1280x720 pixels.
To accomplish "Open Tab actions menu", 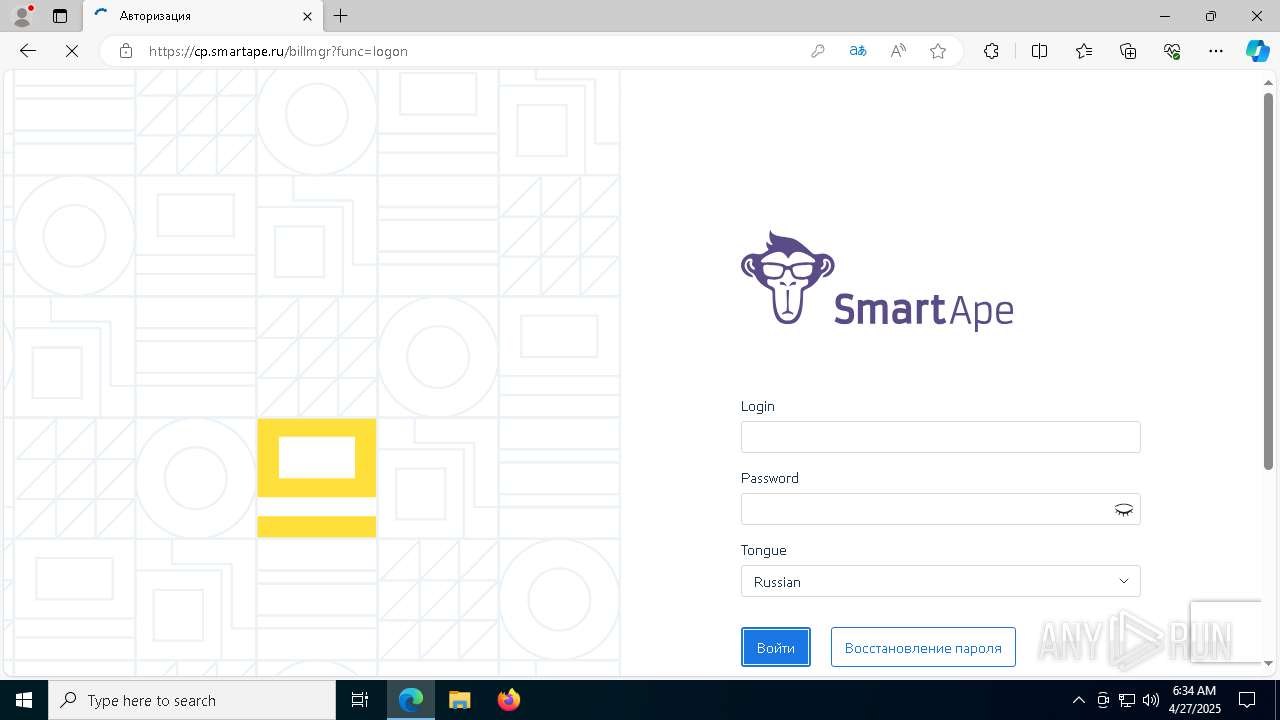I will coord(60,16).
